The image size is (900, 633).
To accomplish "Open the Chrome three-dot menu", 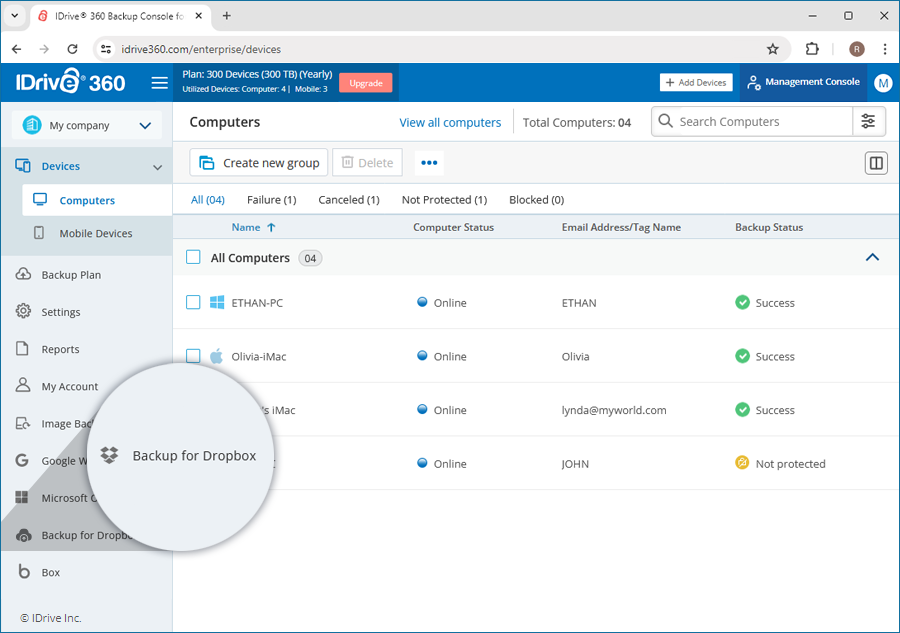I will point(885,49).
